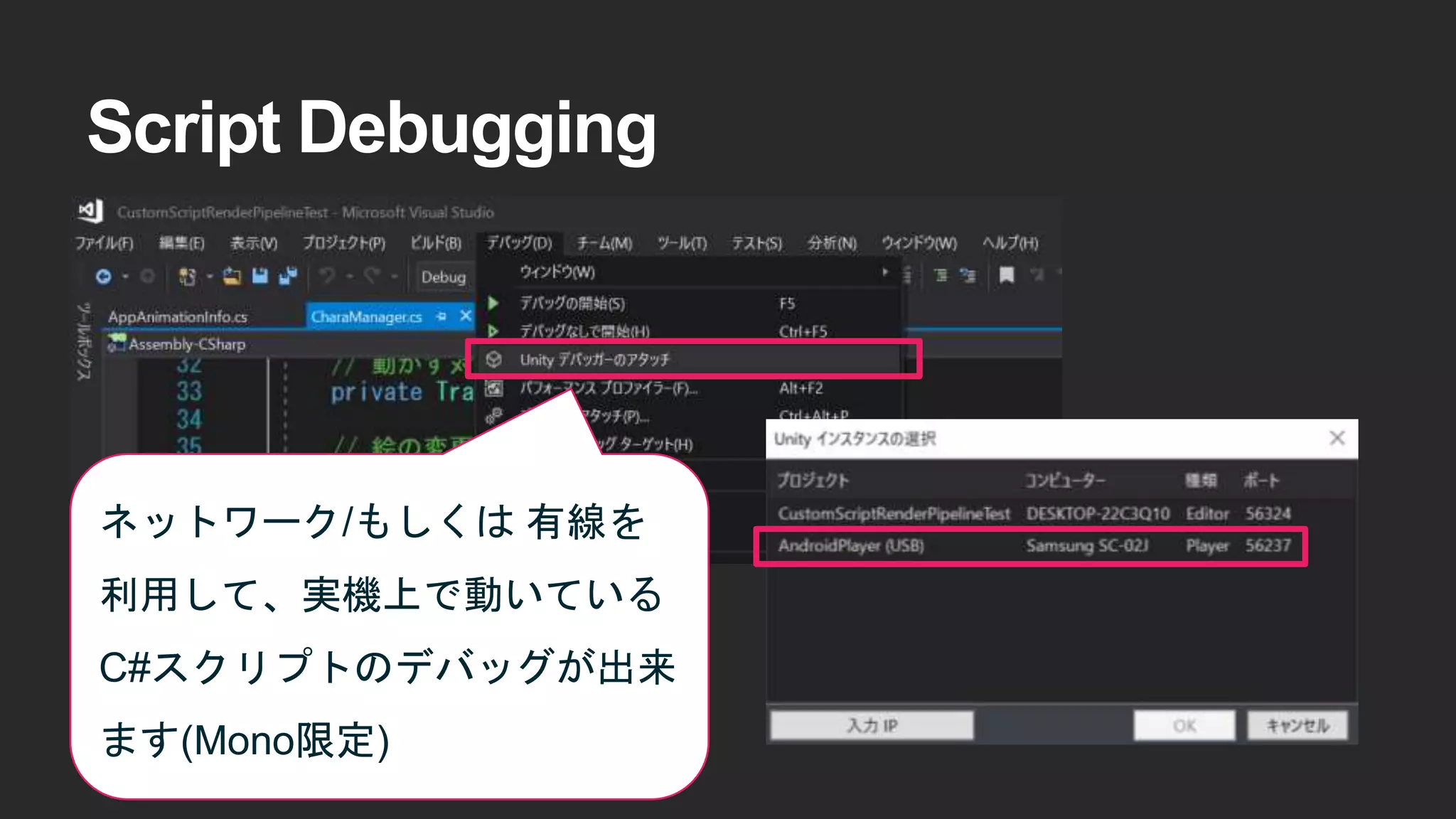Click the Performance Profiler icon
1456x819 pixels.
tap(493, 388)
